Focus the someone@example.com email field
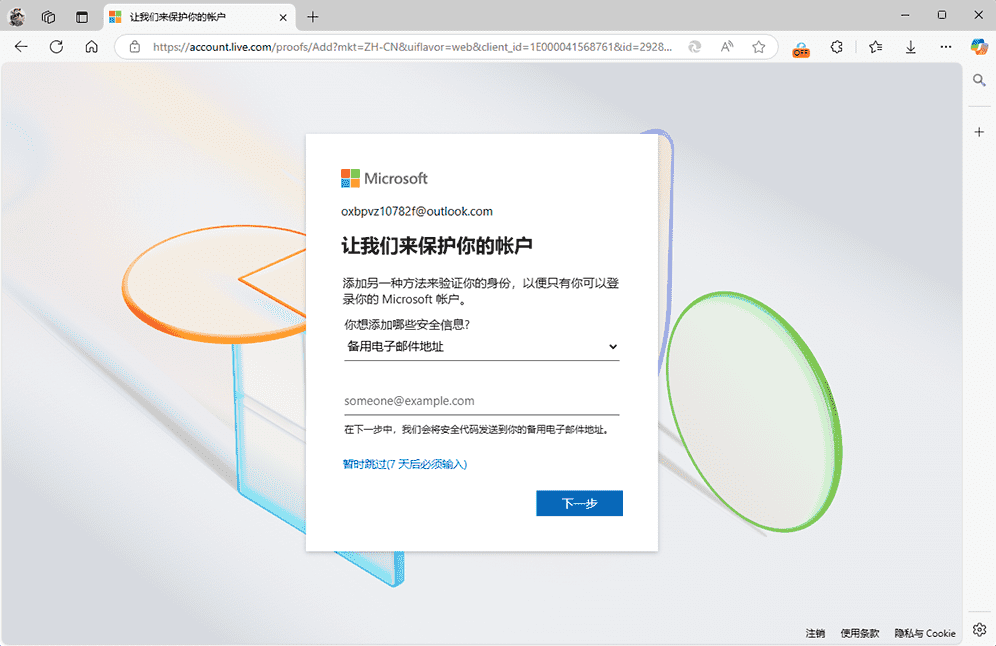The height and width of the screenshot is (646, 996). (x=481, y=401)
